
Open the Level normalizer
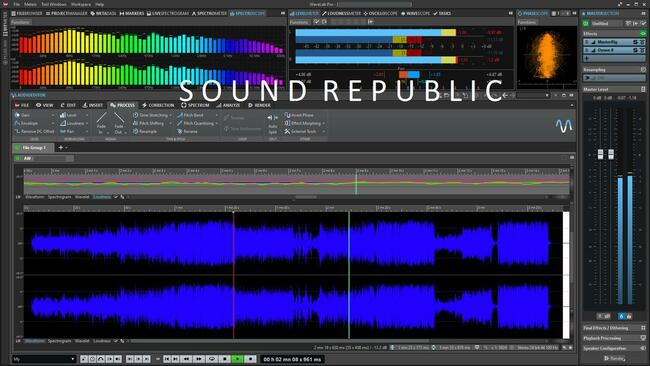(68, 115)
